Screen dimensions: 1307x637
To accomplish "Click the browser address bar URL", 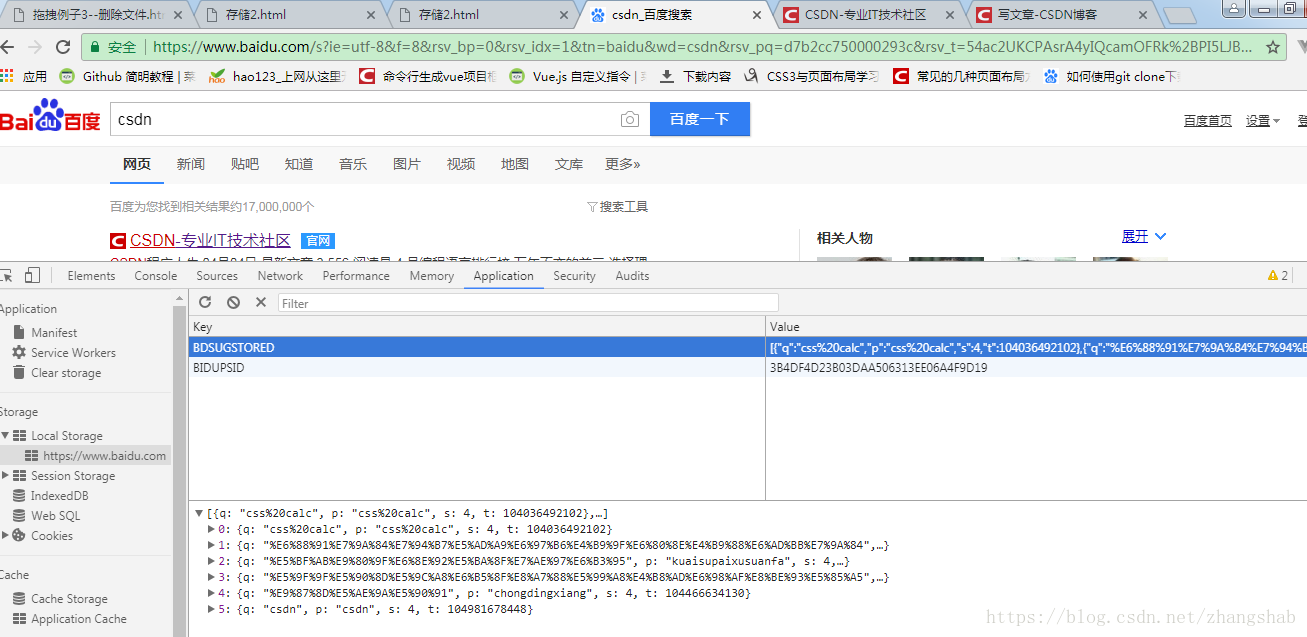I will (701, 47).
